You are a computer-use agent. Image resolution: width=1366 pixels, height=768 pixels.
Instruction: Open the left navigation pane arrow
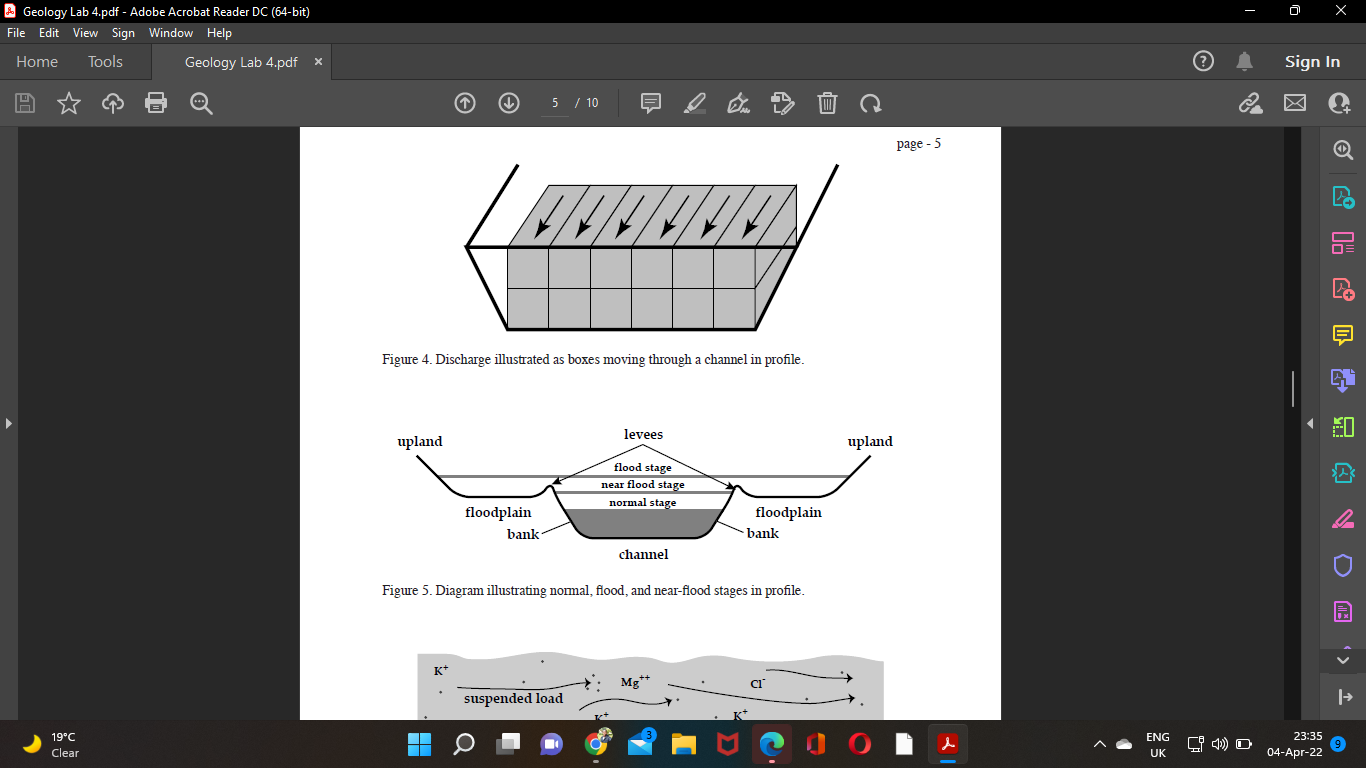[8, 423]
